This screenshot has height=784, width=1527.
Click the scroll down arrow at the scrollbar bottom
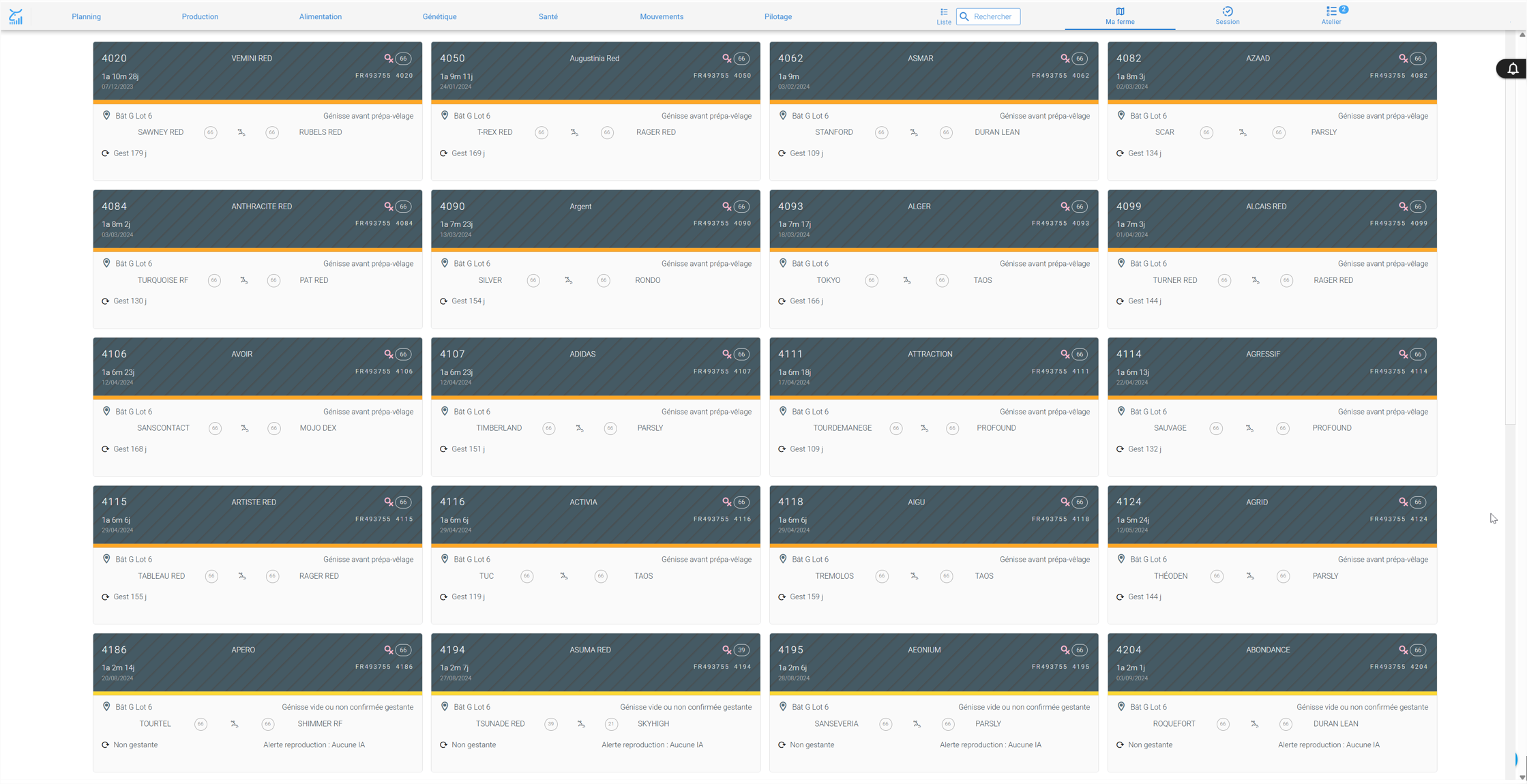coord(1522,777)
